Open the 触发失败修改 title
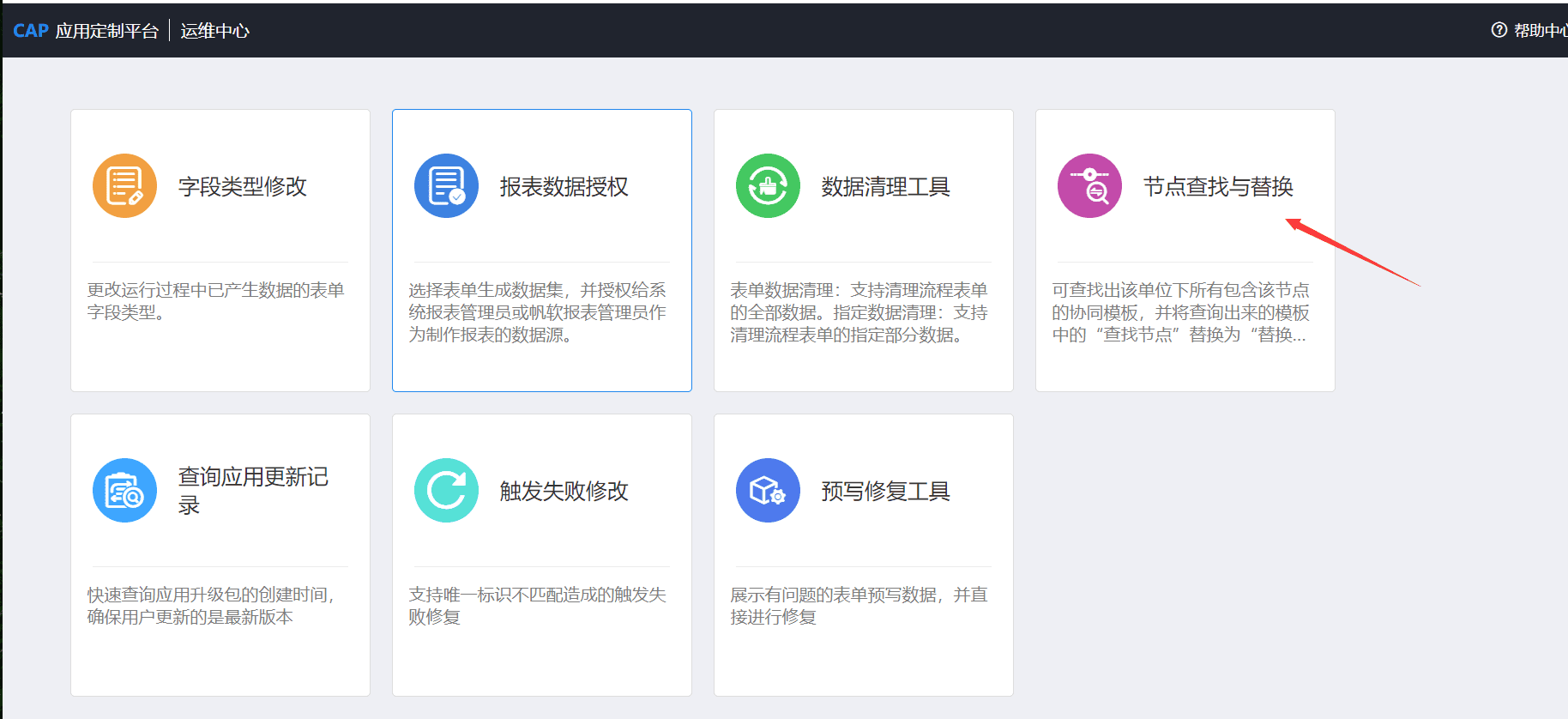This screenshot has width=1568, height=719. (564, 491)
